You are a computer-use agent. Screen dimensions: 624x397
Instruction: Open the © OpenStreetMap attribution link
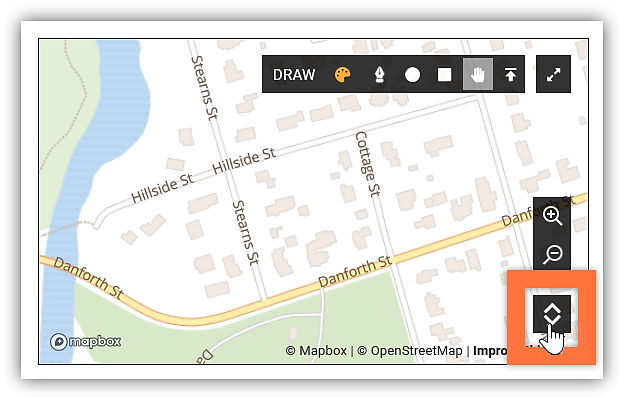tap(410, 351)
